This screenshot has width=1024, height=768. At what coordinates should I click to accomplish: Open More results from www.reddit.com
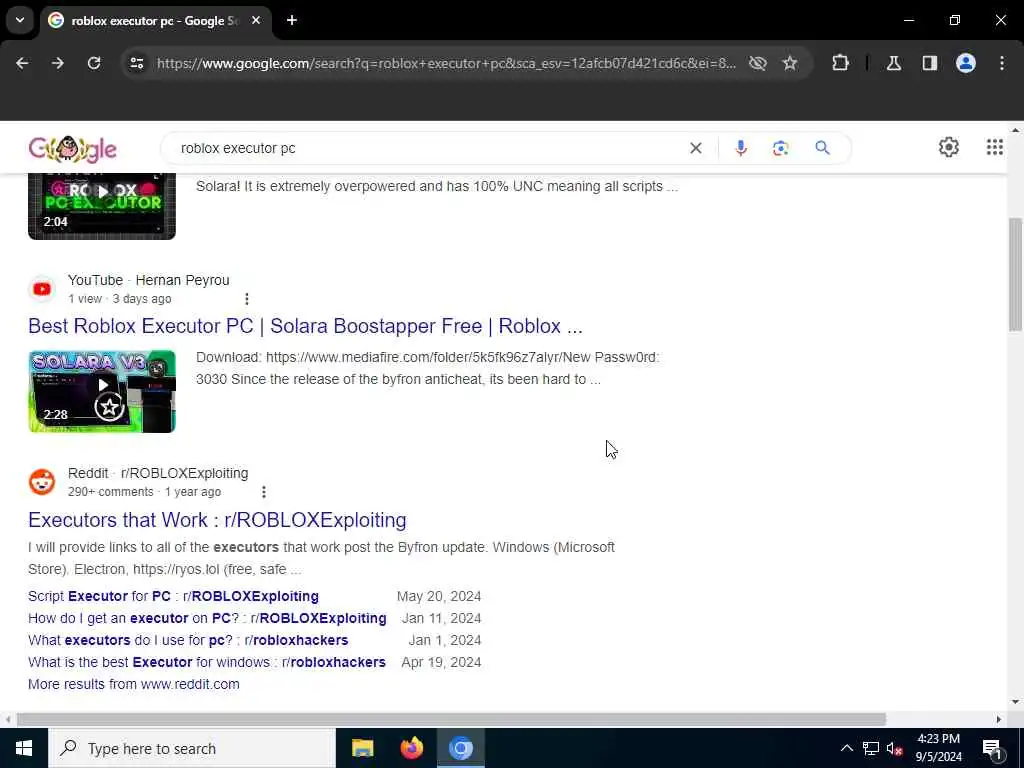click(134, 684)
